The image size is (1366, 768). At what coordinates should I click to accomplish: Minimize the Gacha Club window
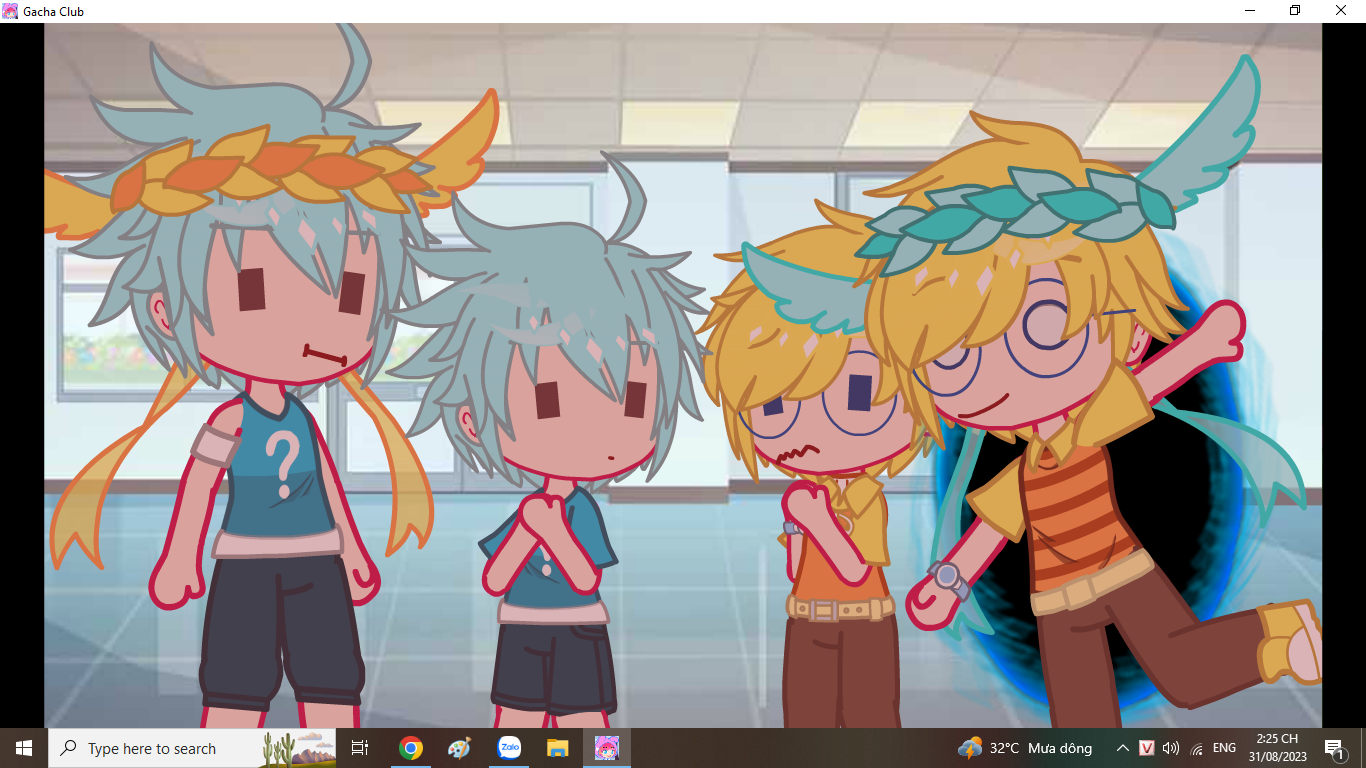1250,11
